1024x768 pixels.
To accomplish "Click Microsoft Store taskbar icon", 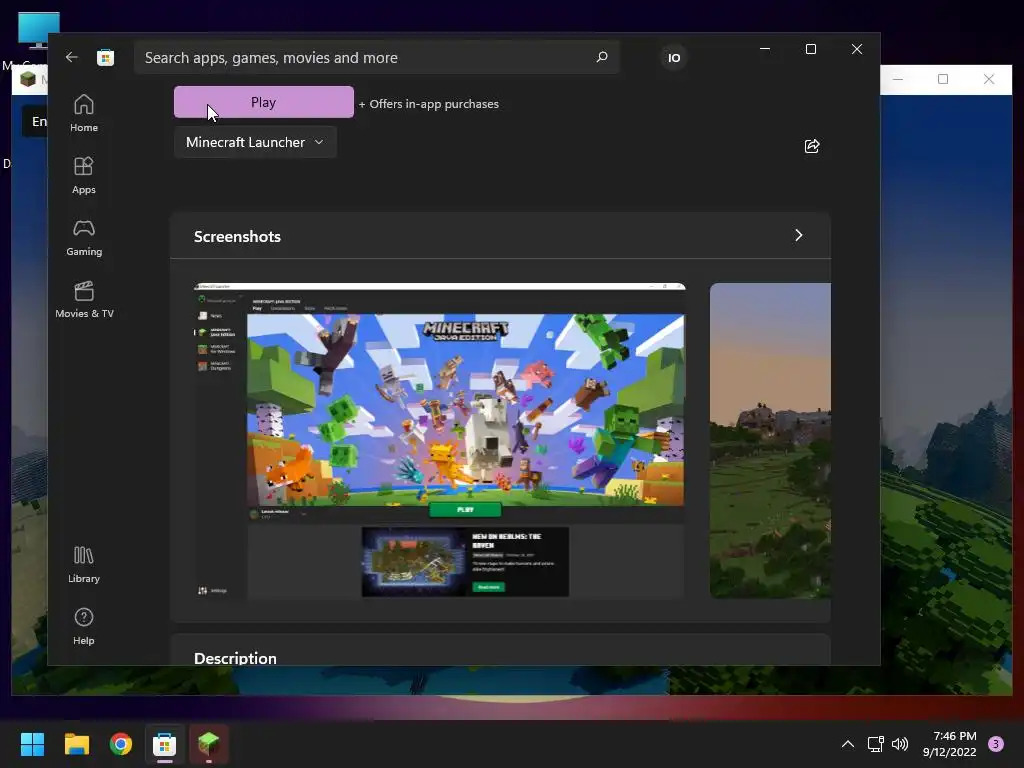I will tap(165, 744).
